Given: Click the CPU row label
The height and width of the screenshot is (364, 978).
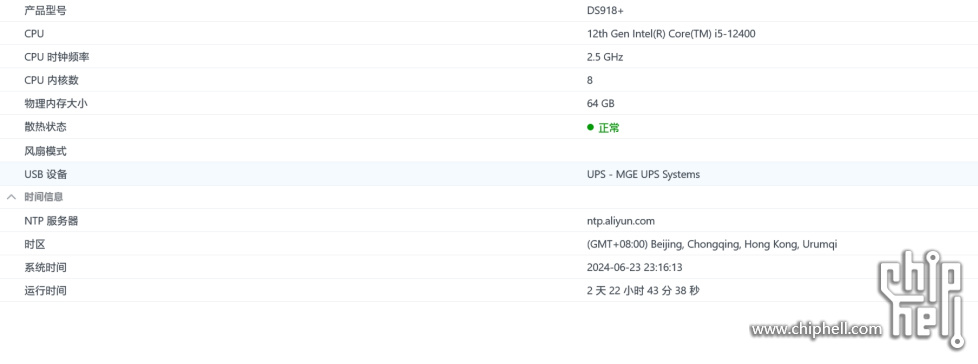Looking at the screenshot, I should [34, 34].
